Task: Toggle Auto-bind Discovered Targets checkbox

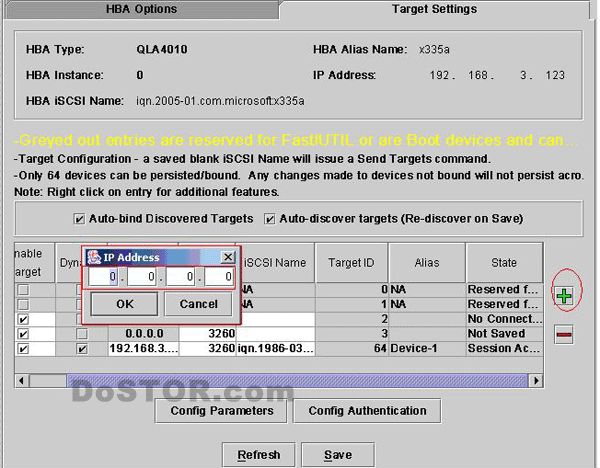Action: tap(80, 219)
